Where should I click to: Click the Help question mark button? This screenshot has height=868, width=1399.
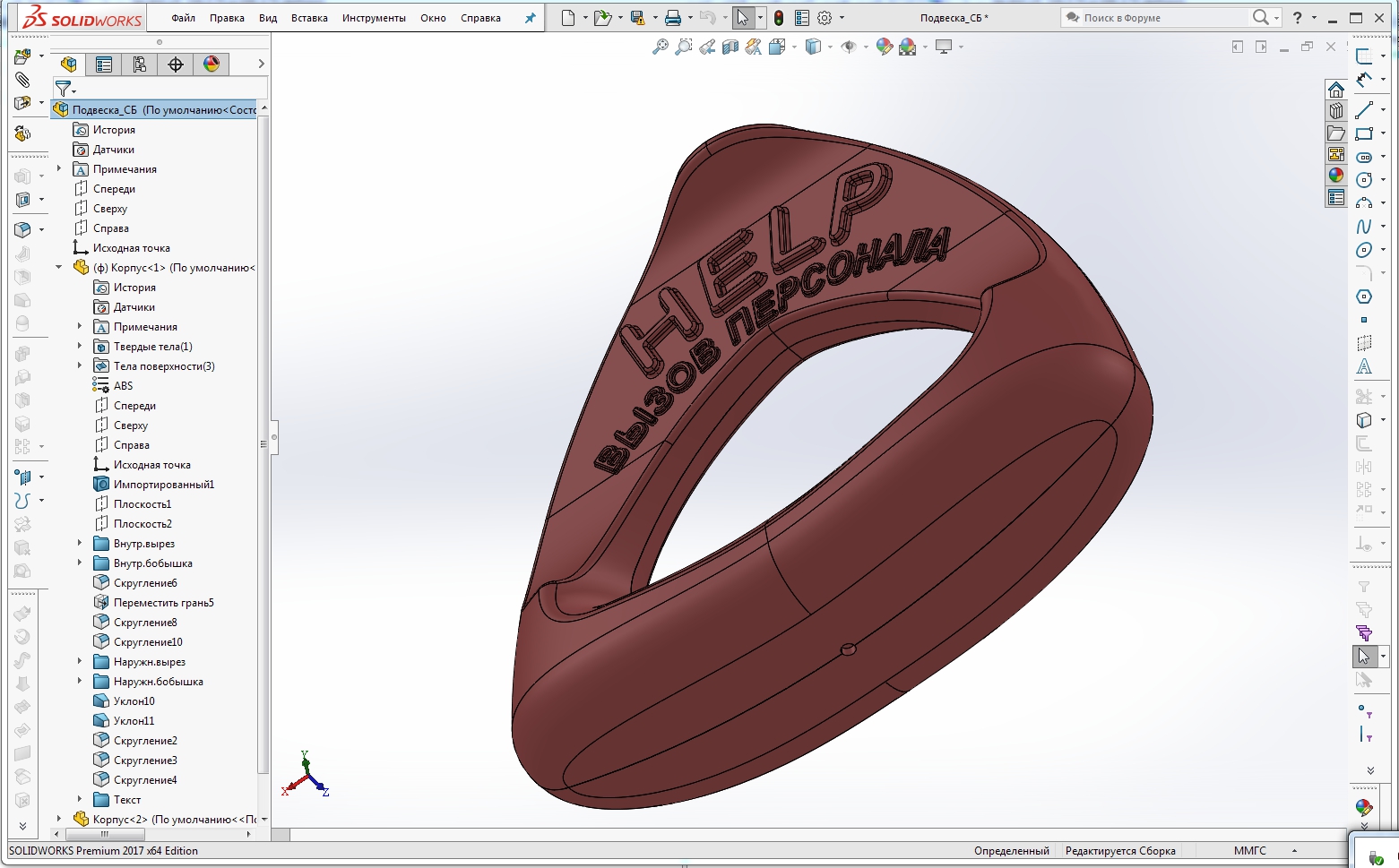point(1297,17)
